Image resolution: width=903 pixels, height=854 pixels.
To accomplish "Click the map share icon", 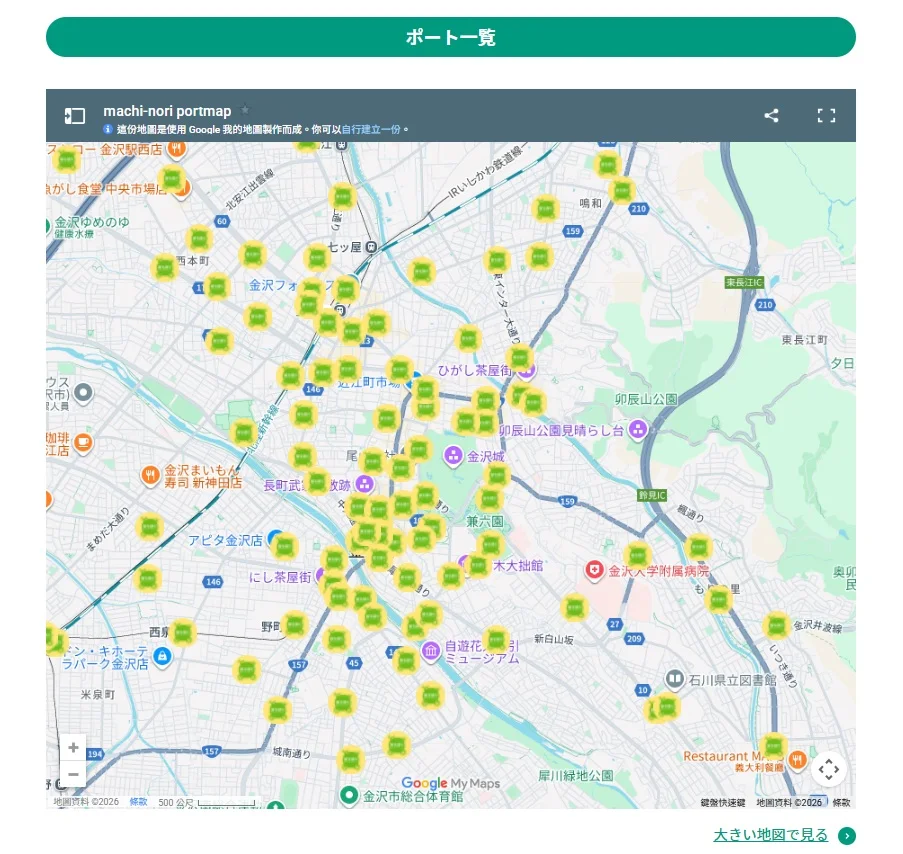I will 771,116.
